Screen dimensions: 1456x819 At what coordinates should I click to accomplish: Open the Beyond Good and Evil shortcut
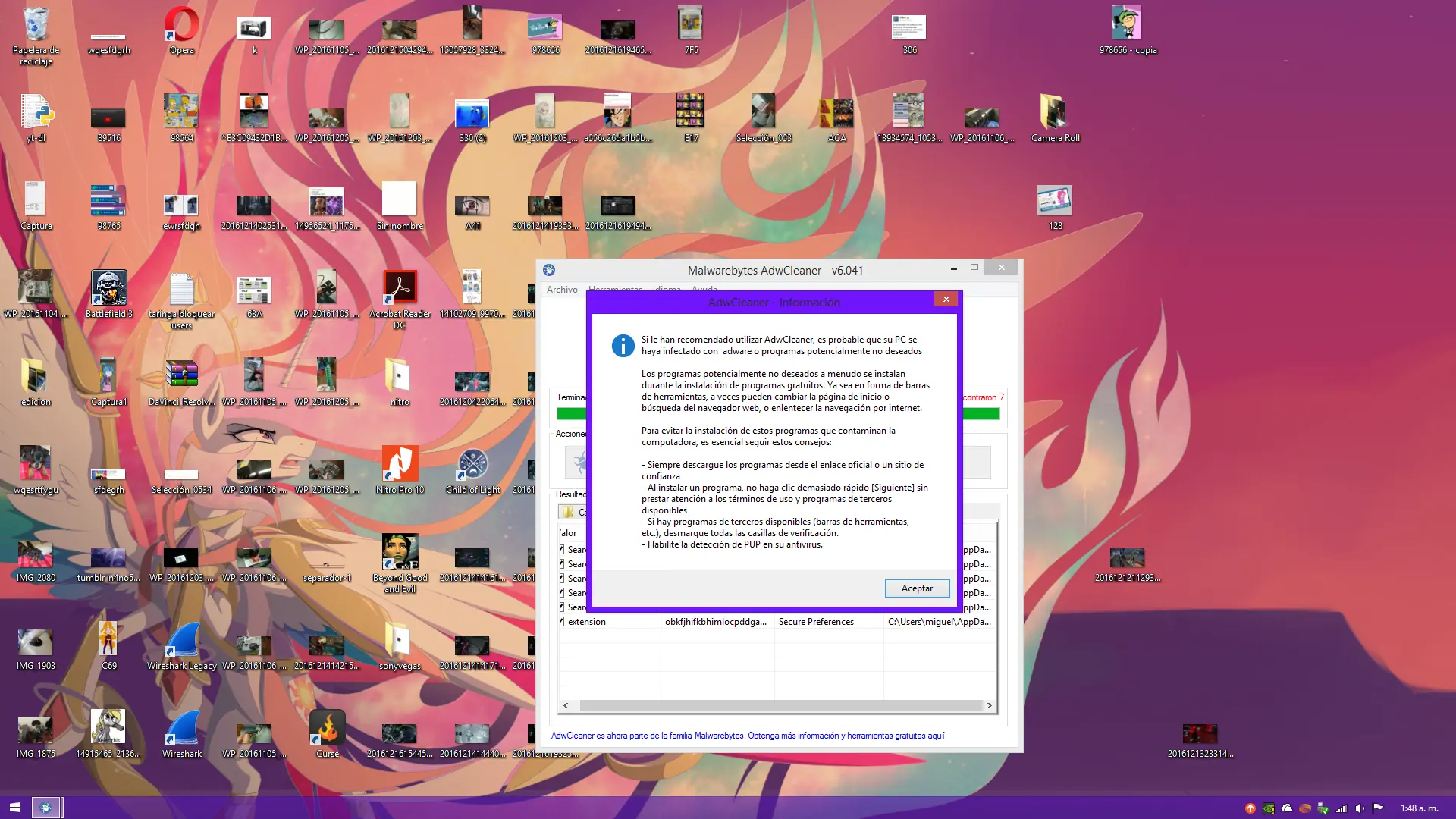pos(400,563)
